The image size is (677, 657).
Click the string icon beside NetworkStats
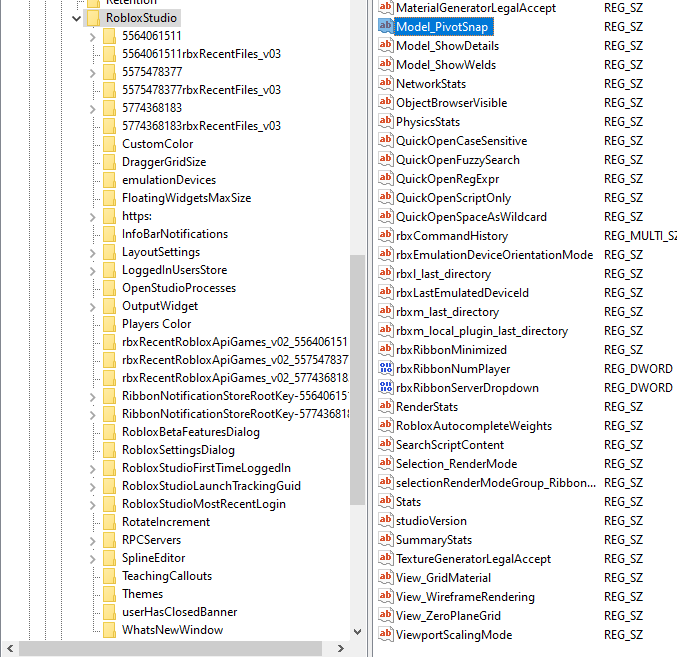coord(385,83)
